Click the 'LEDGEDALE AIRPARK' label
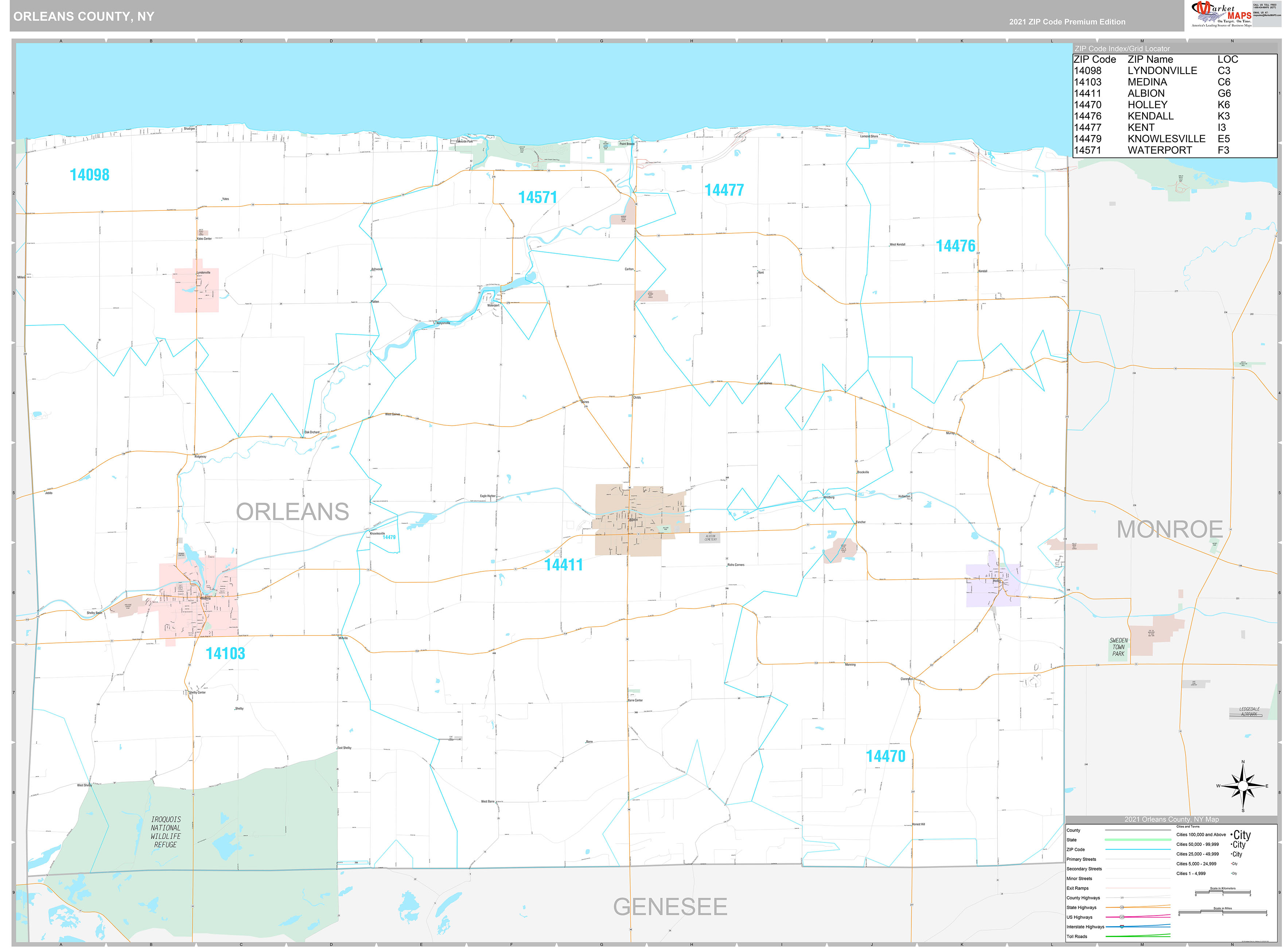Screen dimensions: 1288x948 coord(1249,712)
